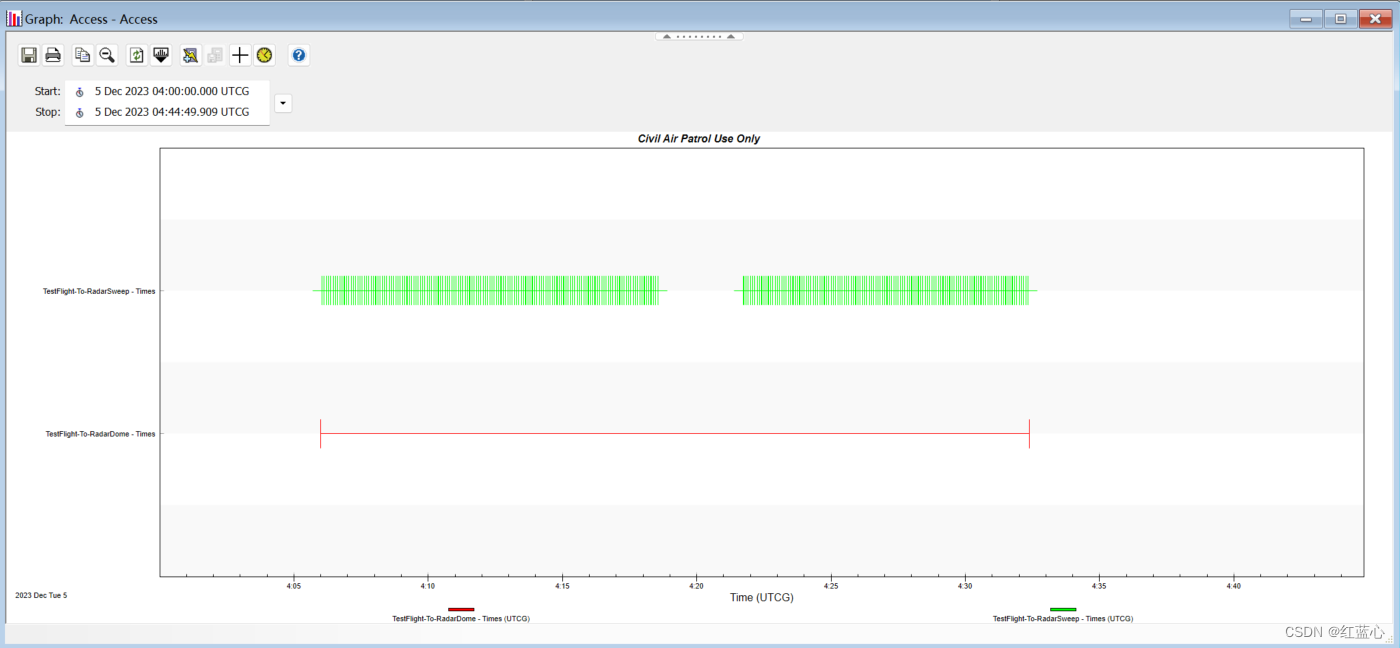Minimize the Graph window
The width and height of the screenshot is (1400, 648).
pyautogui.click(x=1305, y=19)
